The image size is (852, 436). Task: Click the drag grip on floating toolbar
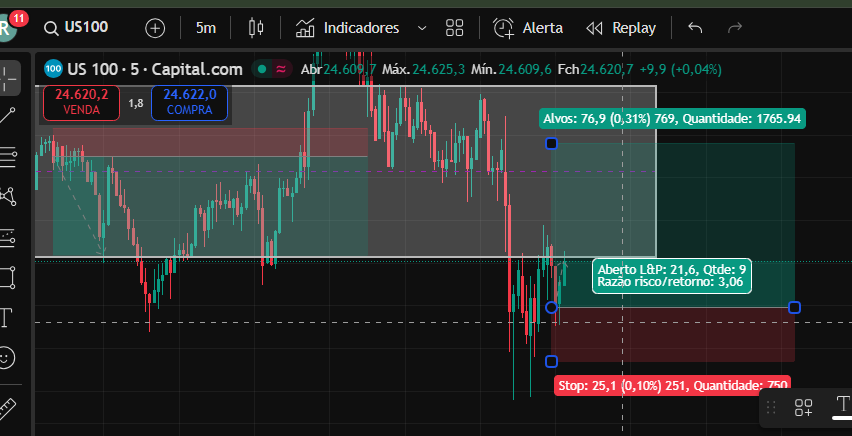point(770,407)
